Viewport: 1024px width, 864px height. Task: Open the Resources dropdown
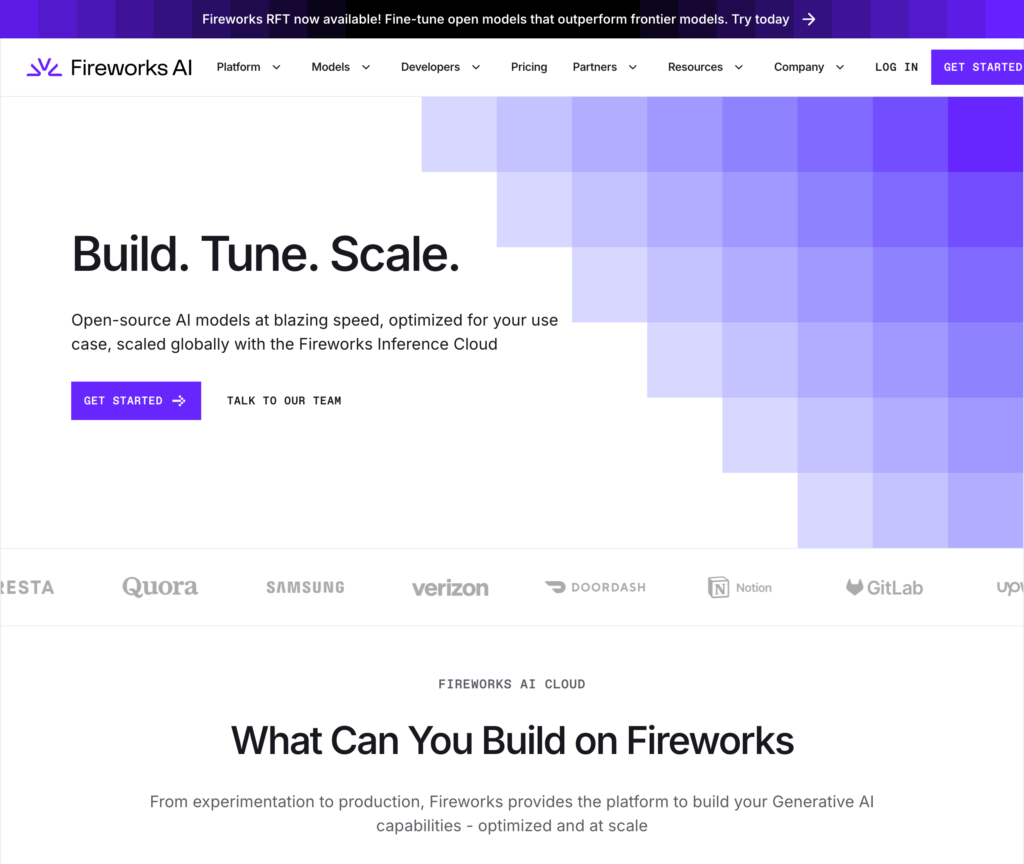705,67
